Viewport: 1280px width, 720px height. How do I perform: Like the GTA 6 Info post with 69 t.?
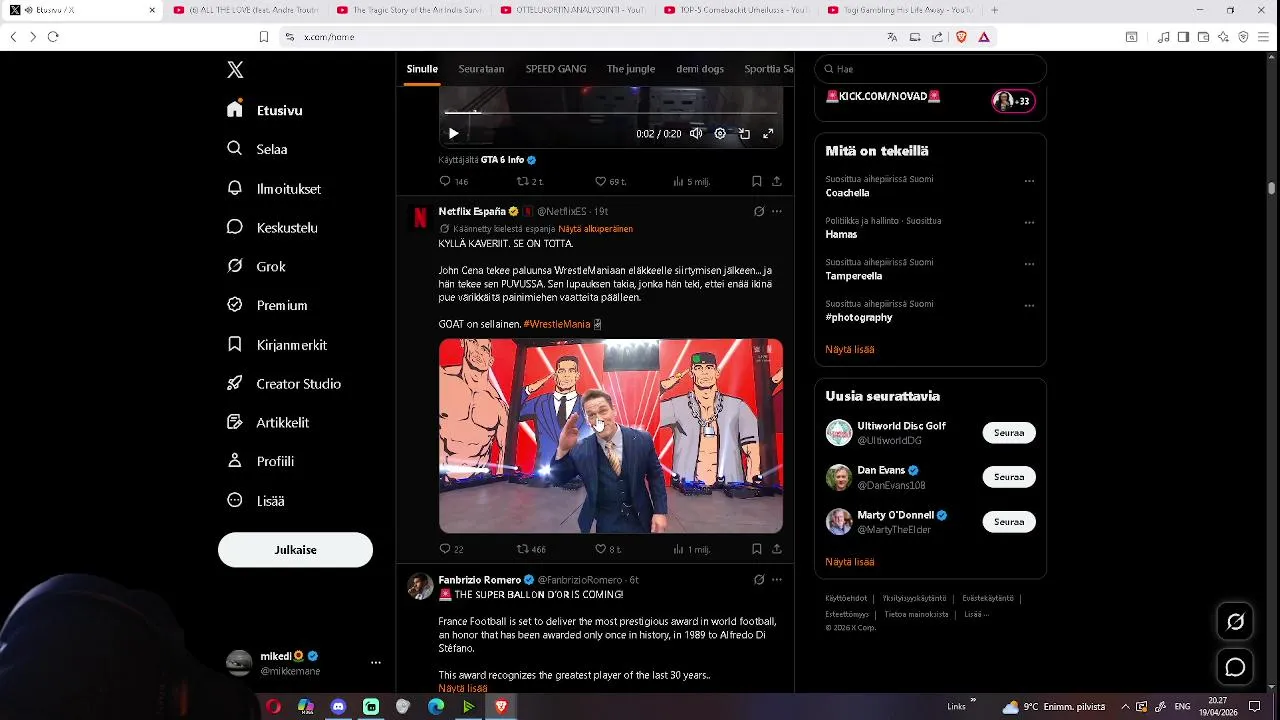(610, 181)
